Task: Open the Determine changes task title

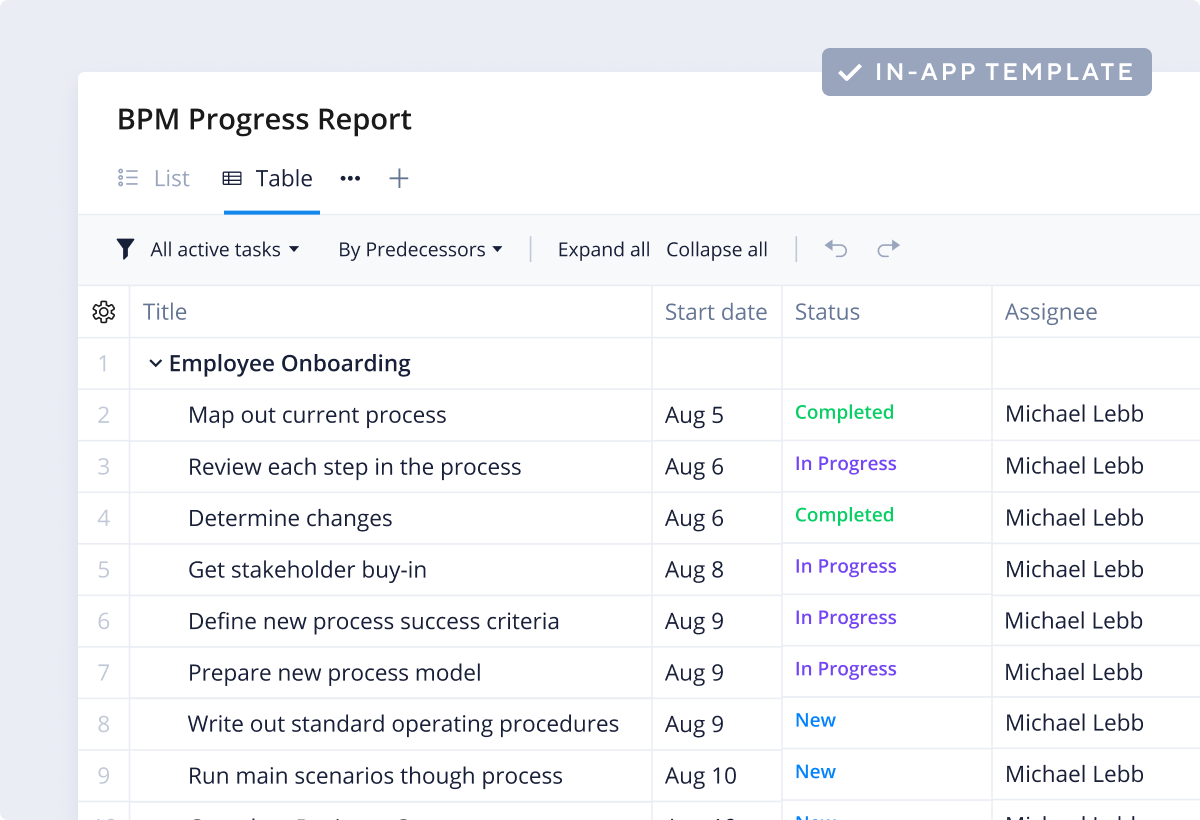Action: tap(290, 519)
